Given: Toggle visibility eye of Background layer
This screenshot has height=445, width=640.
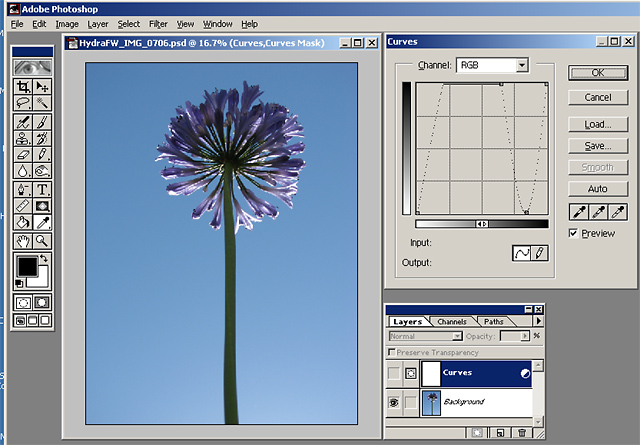Looking at the screenshot, I should coord(394,402).
